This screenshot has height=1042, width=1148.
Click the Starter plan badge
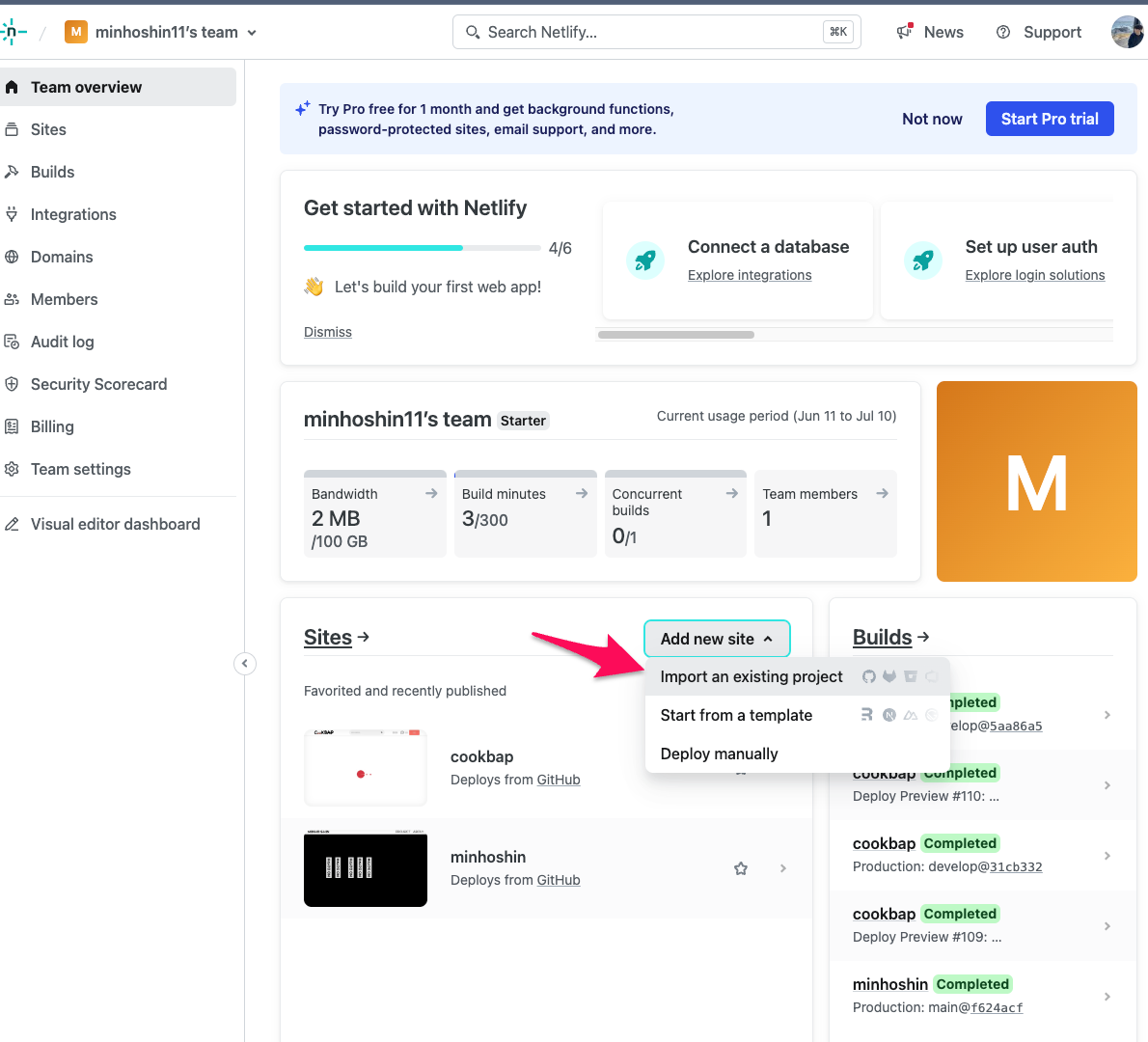point(523,421)
